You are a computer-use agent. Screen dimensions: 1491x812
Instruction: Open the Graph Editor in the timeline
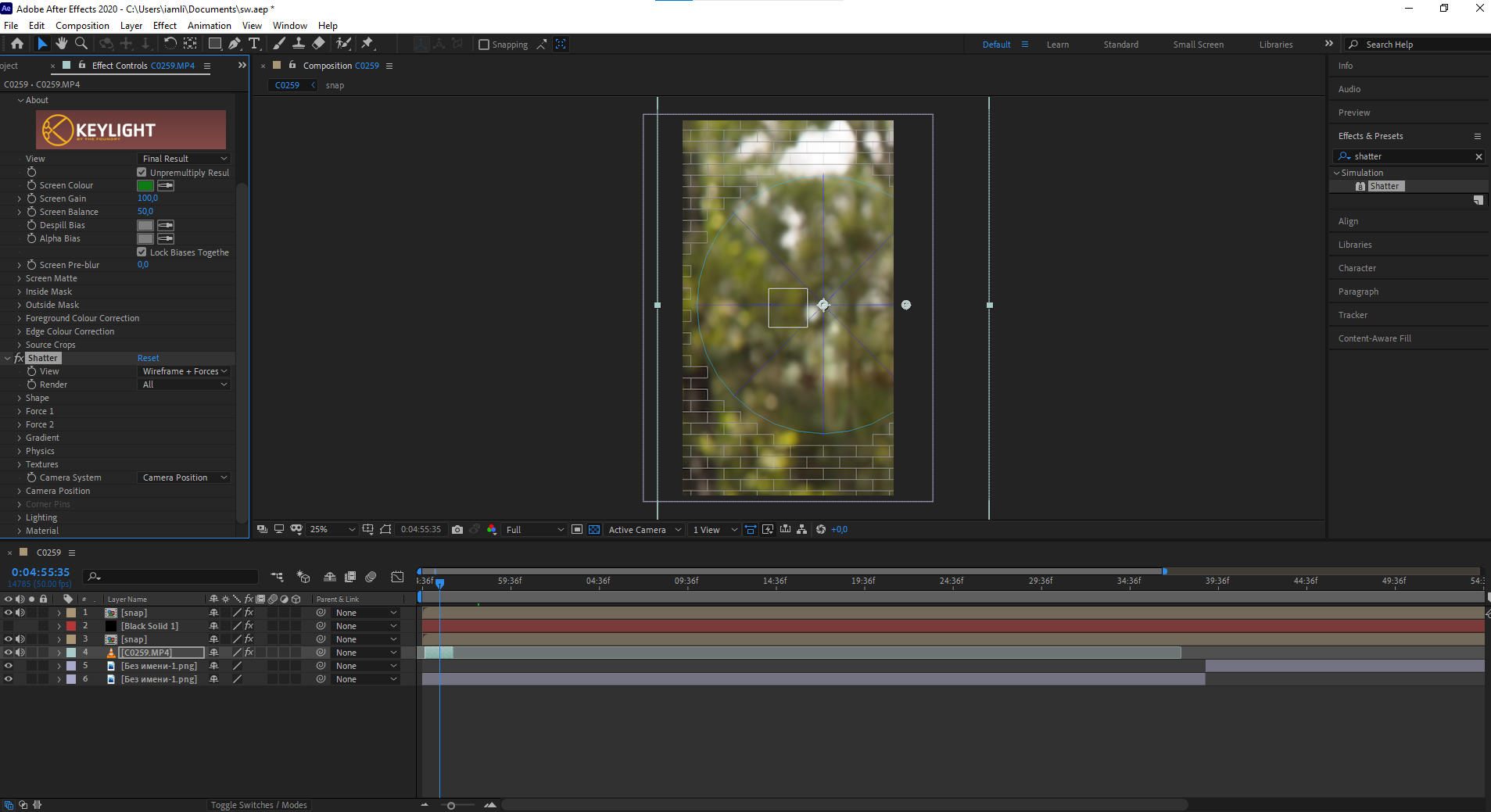[397, 577]
